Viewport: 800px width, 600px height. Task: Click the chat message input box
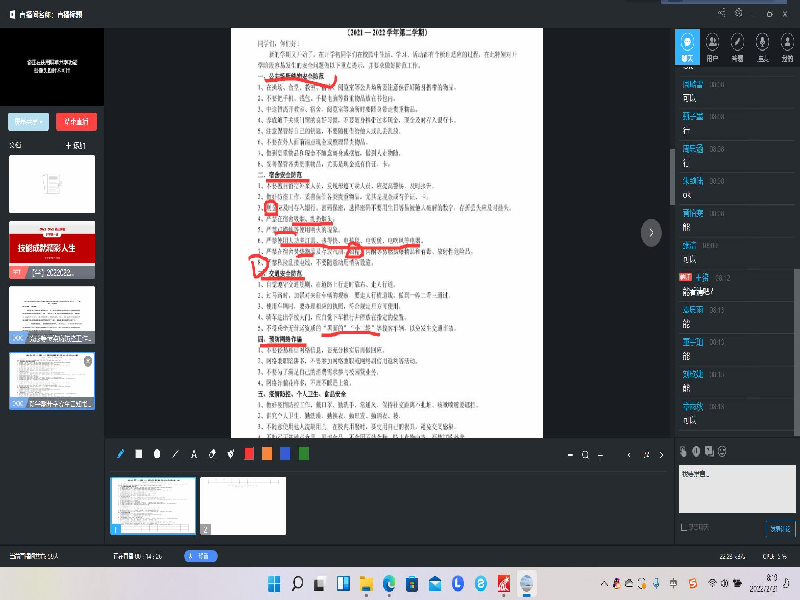735,490
